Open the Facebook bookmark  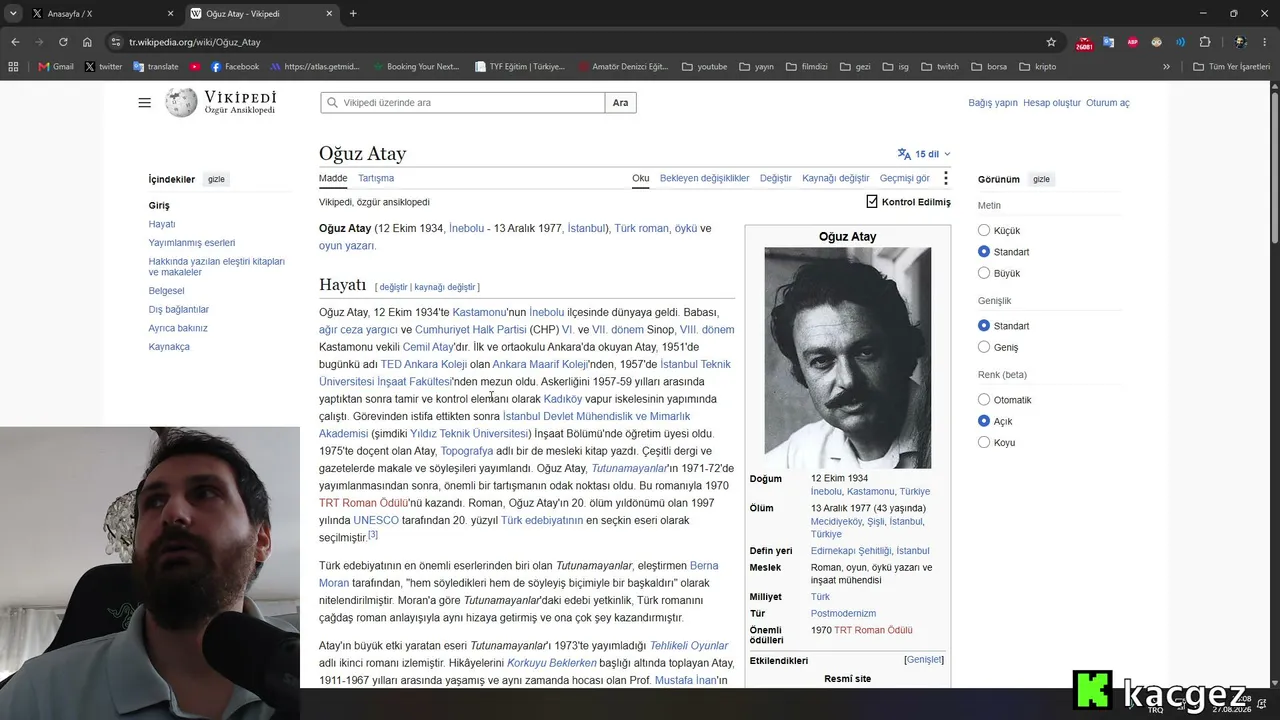click(234, 67)
